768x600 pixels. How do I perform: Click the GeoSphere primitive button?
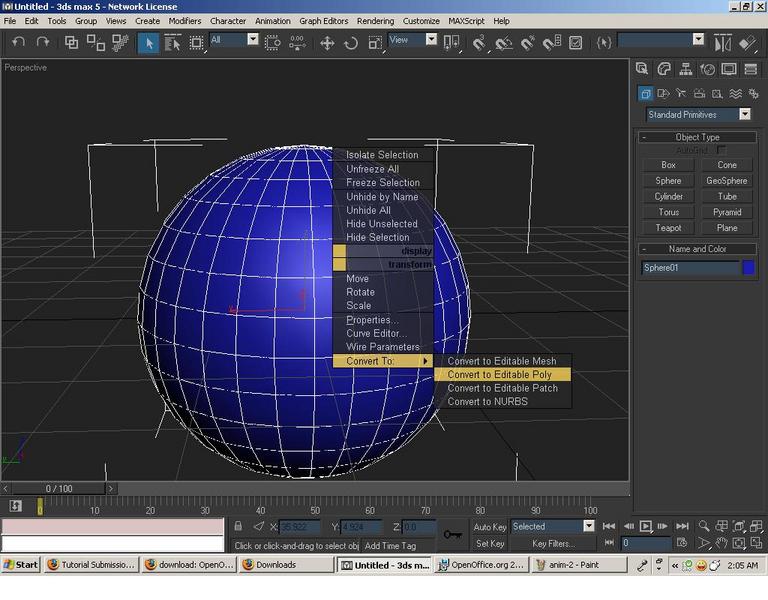[726, 181]
